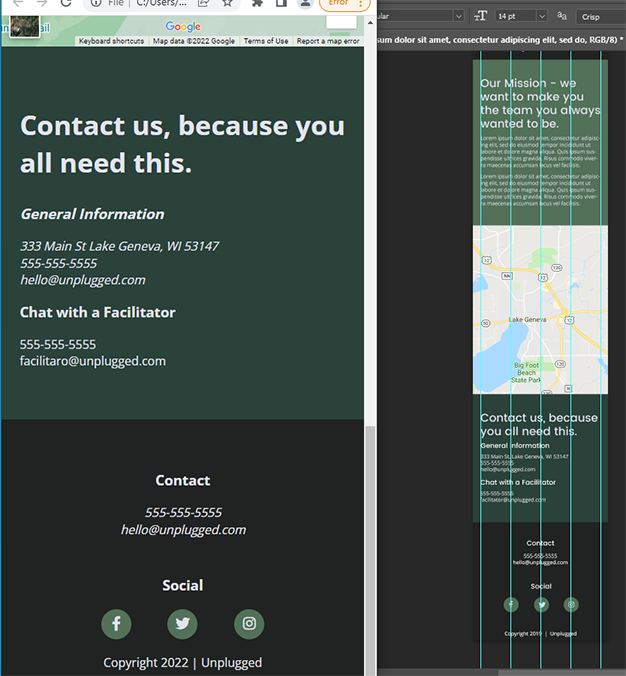
Task: Reload the page in Chrome
Action: click(x=66, y=4)
